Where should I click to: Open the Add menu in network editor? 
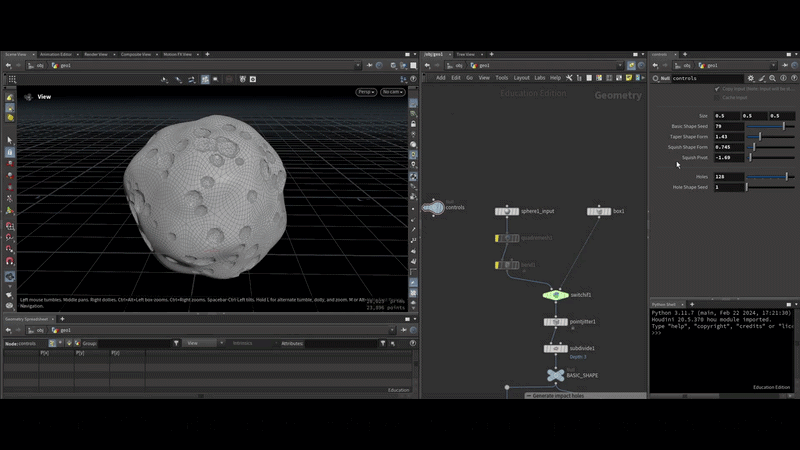(x=440, y=78)
